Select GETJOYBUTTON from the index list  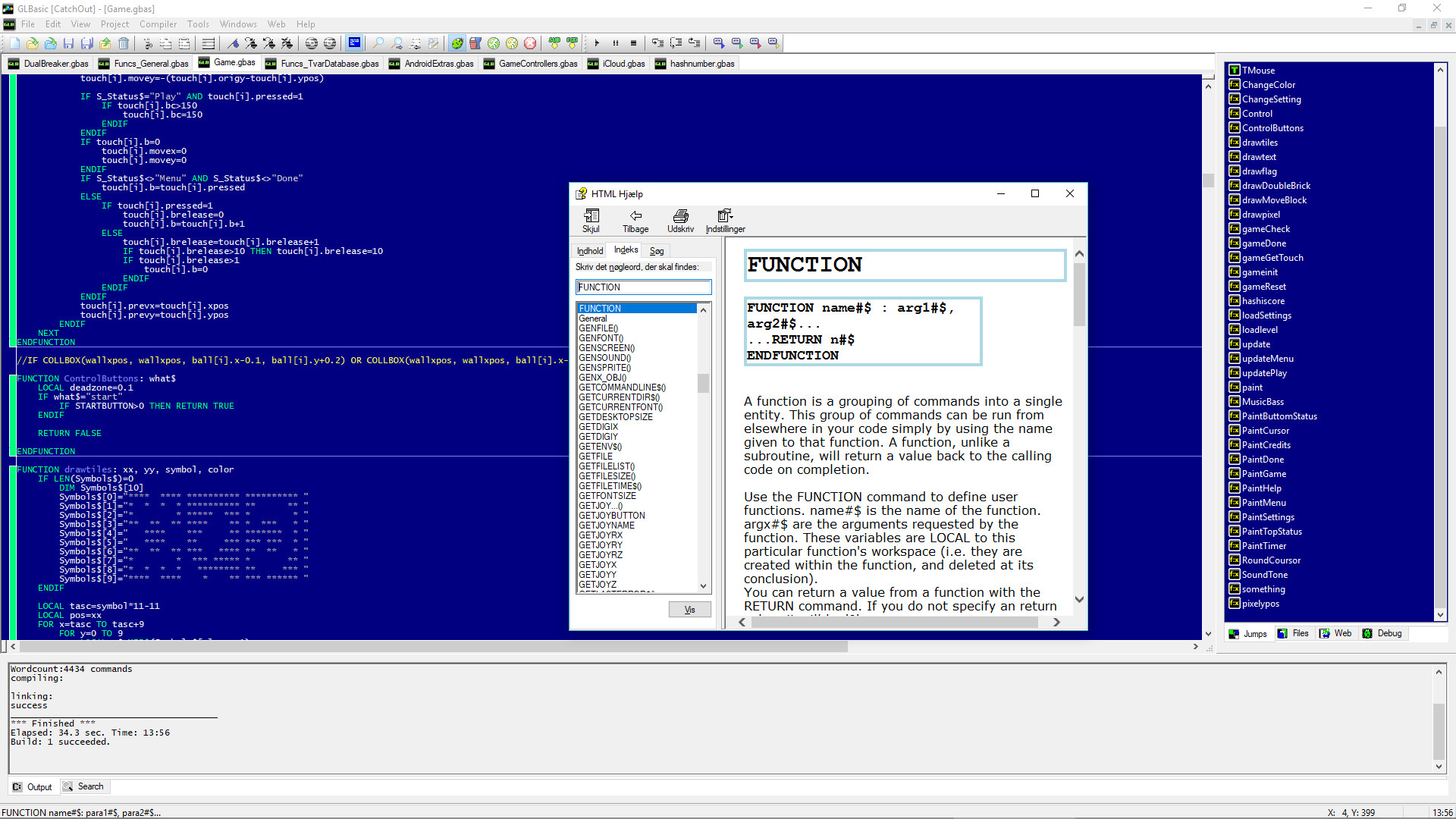click(x=613, y=515)
